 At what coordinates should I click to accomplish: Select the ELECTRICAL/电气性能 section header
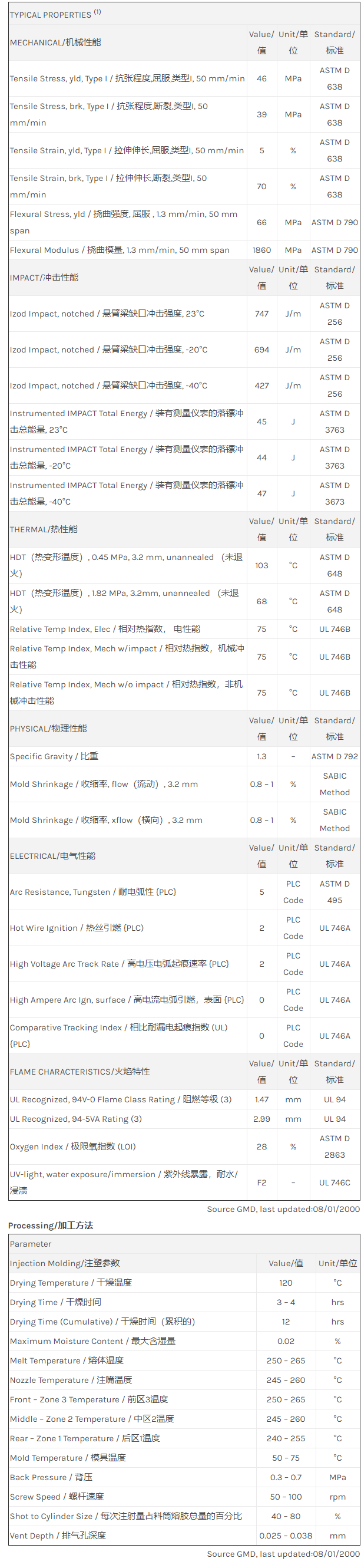pyautogui.click(x=53, y=856)
